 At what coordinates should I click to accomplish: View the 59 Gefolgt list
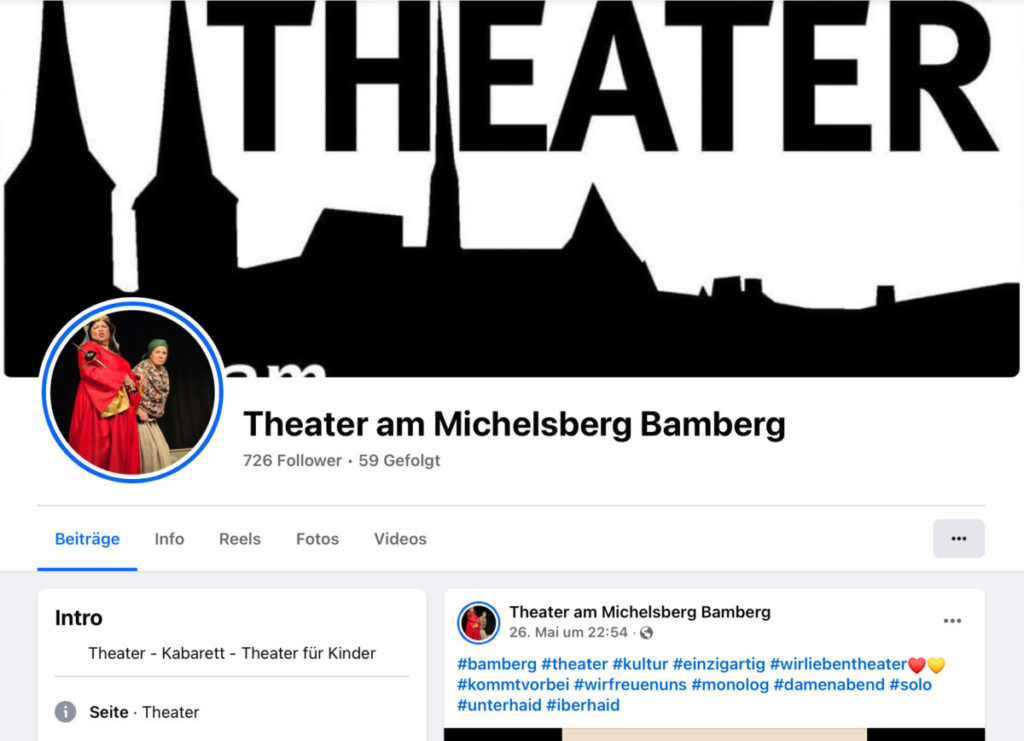[x=399, y=460]
